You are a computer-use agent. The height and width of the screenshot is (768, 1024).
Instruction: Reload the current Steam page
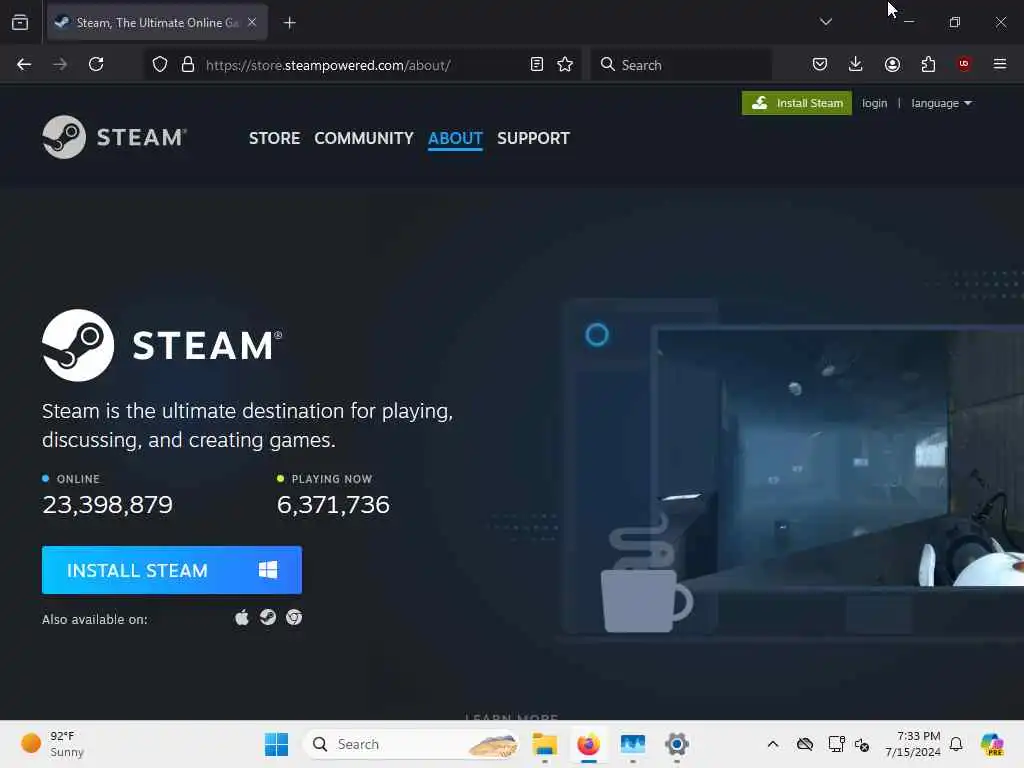pyautogui.click(x=96, y=64)
